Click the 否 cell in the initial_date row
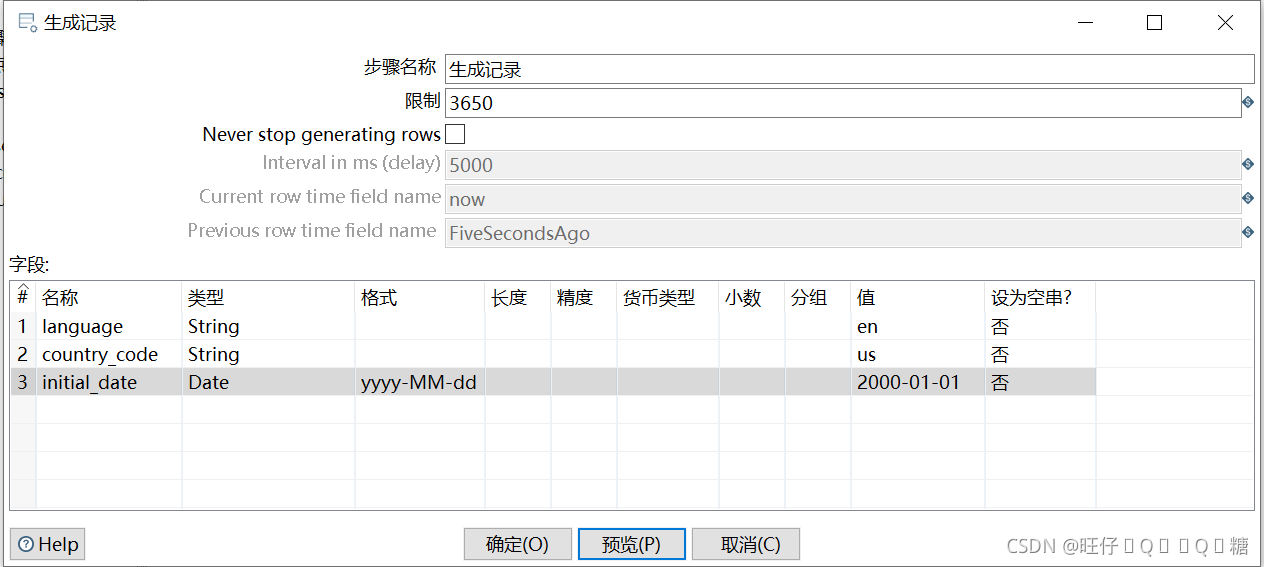1264x567 pixels. click(x=1040, y=382)
